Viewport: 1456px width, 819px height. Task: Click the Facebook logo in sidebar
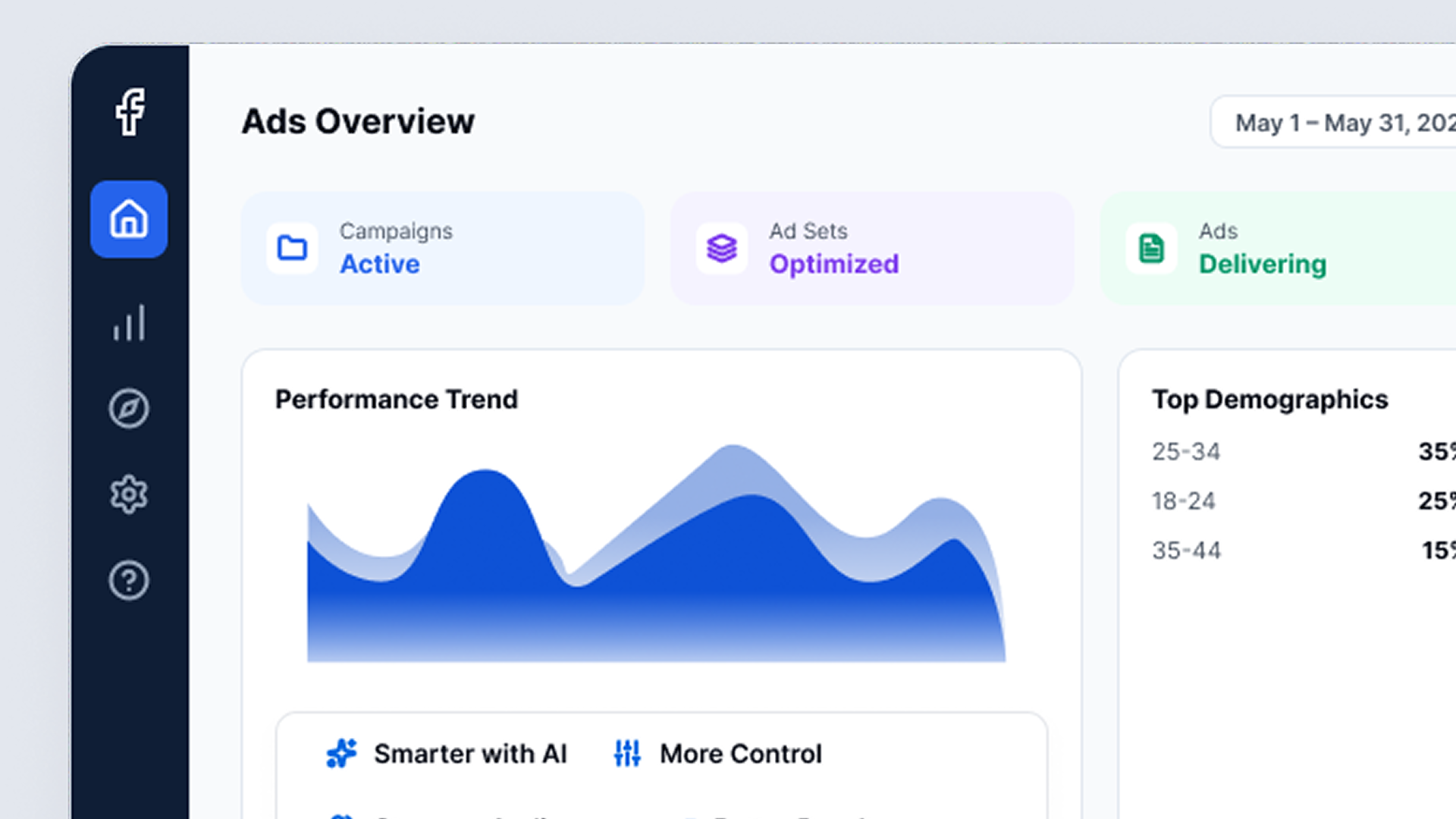tap(130, 112)
